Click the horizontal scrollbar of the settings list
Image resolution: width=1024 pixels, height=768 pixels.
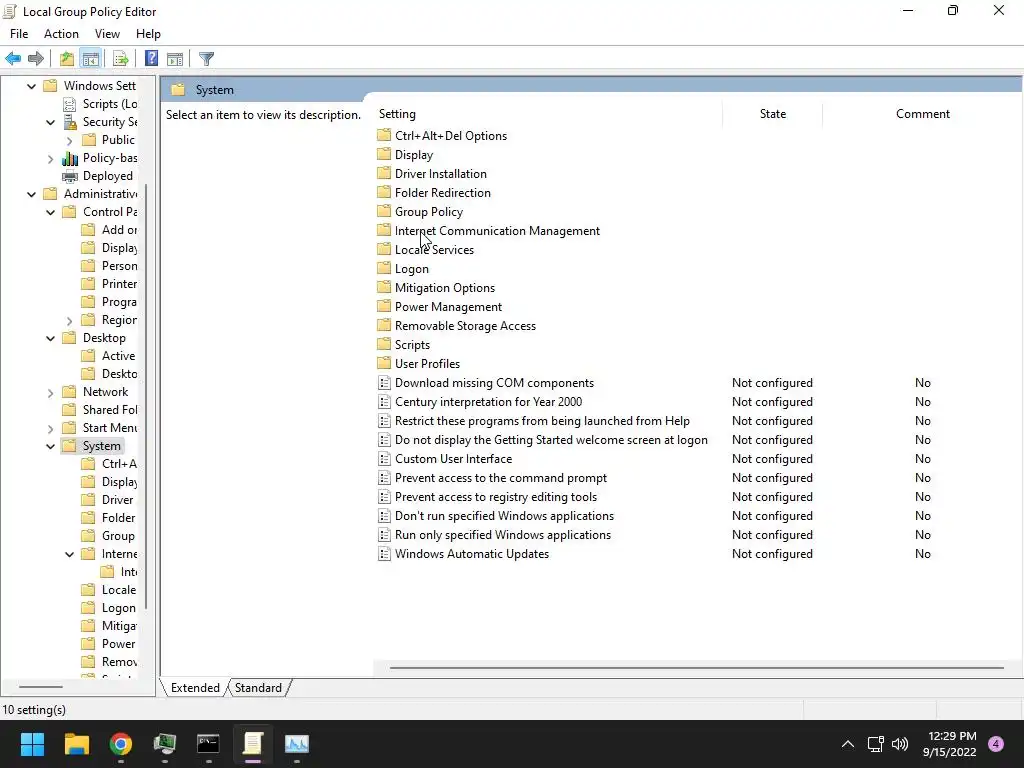coord(696,668)
